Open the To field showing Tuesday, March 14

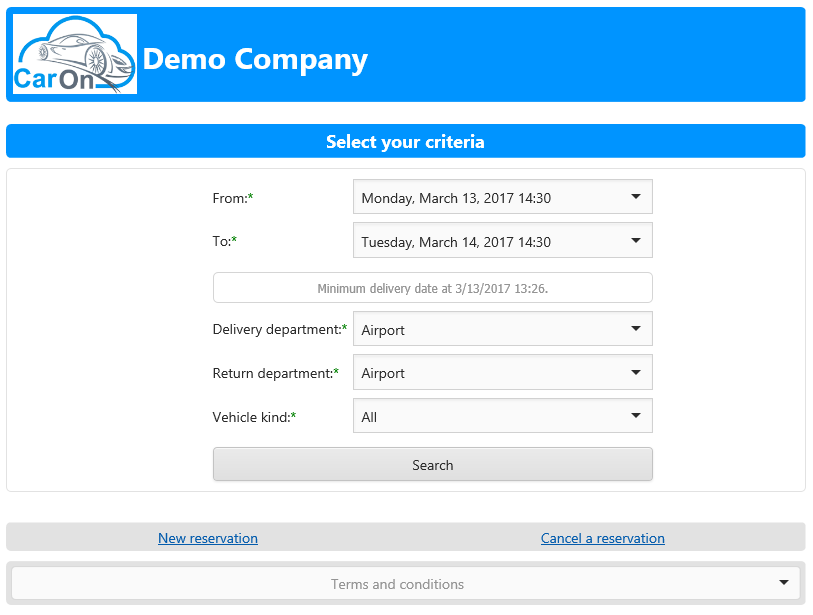point(502,240)
